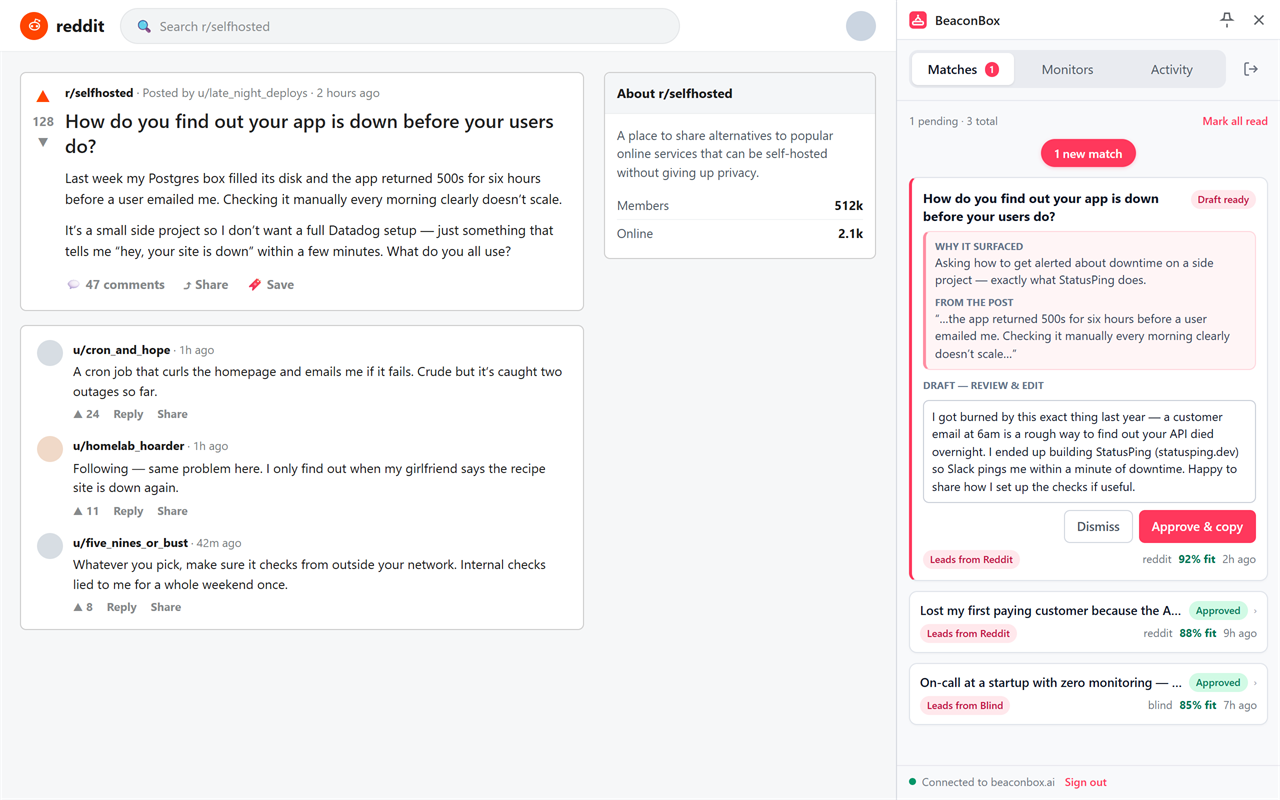This screenshot has width=1280, height=800.
Task: Click the 88% fit score
Action: [1198, 633]
